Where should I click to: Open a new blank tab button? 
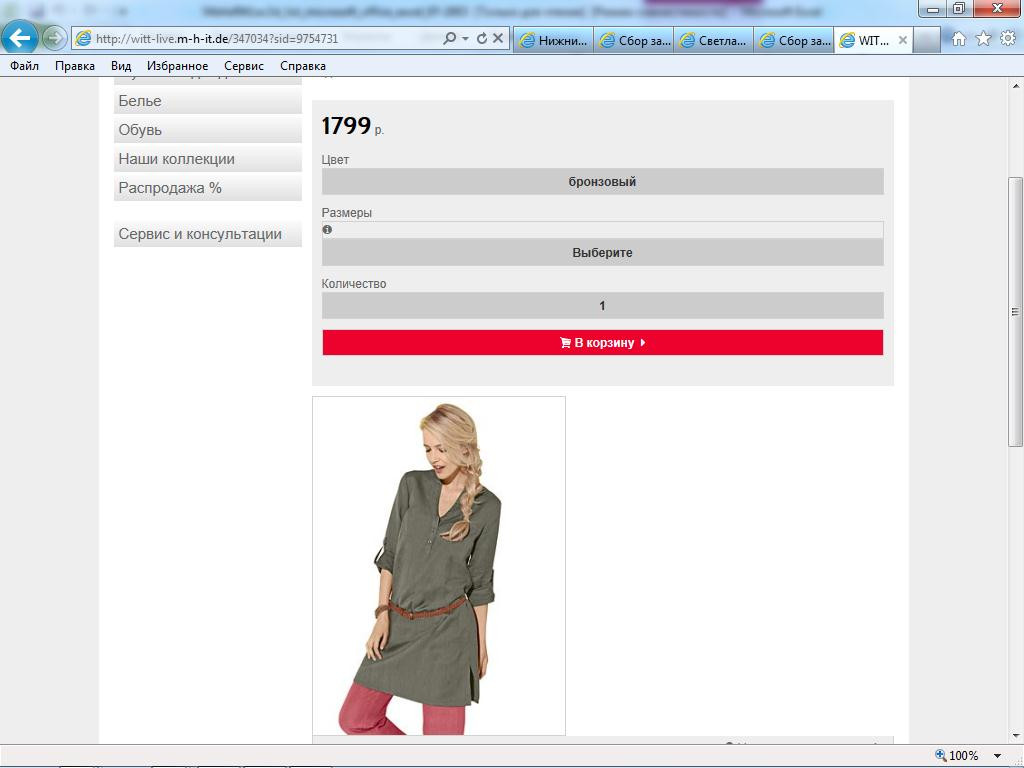(x=926, y=40)
